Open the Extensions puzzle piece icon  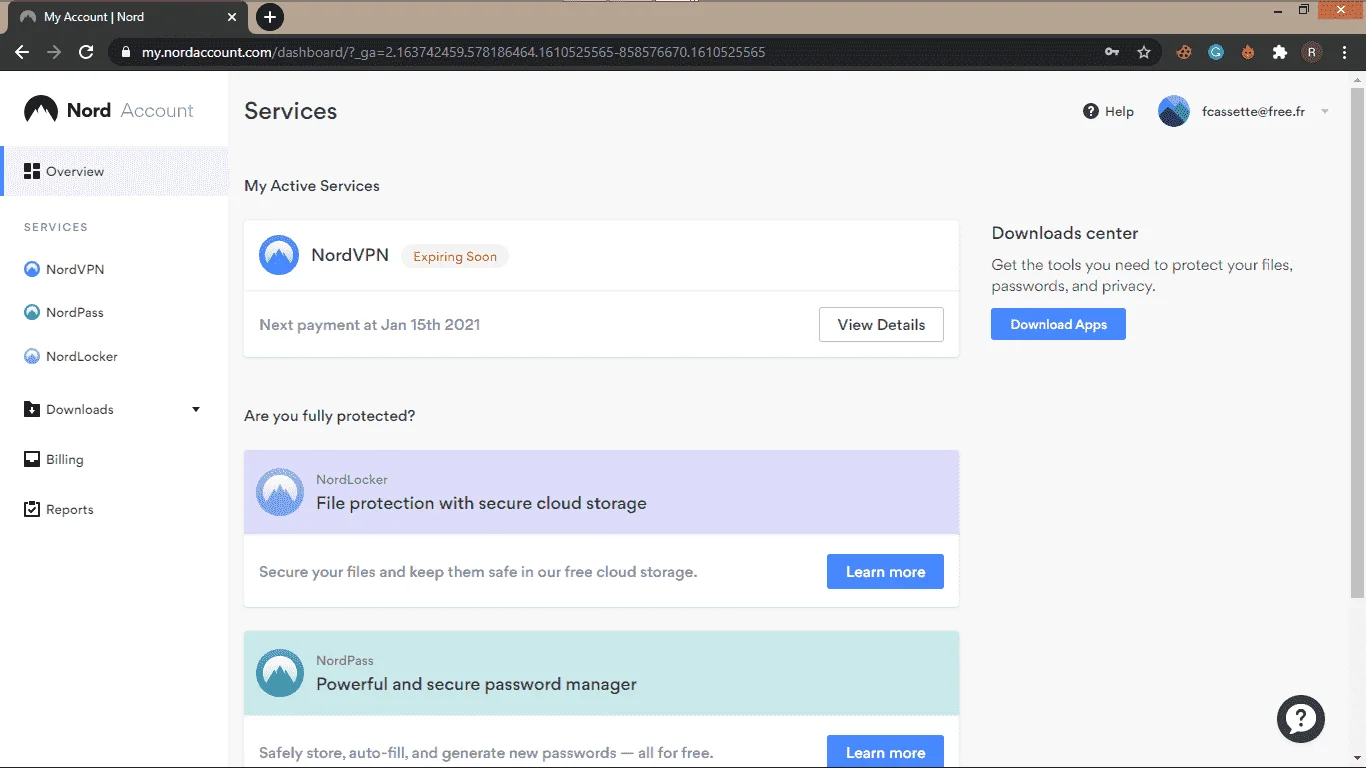(1280, 52)
